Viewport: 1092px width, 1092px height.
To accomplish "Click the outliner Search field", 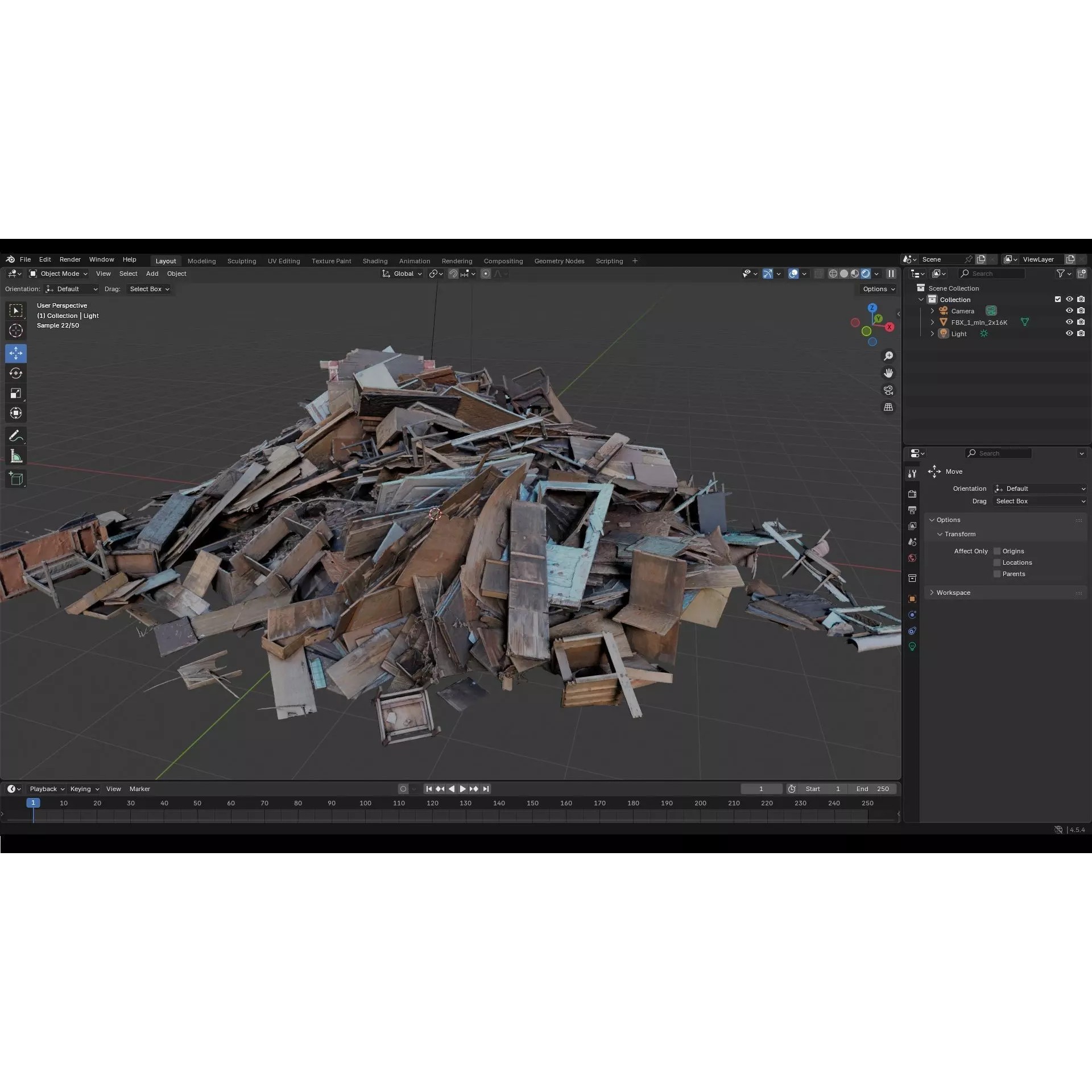I will coord(992,274).
